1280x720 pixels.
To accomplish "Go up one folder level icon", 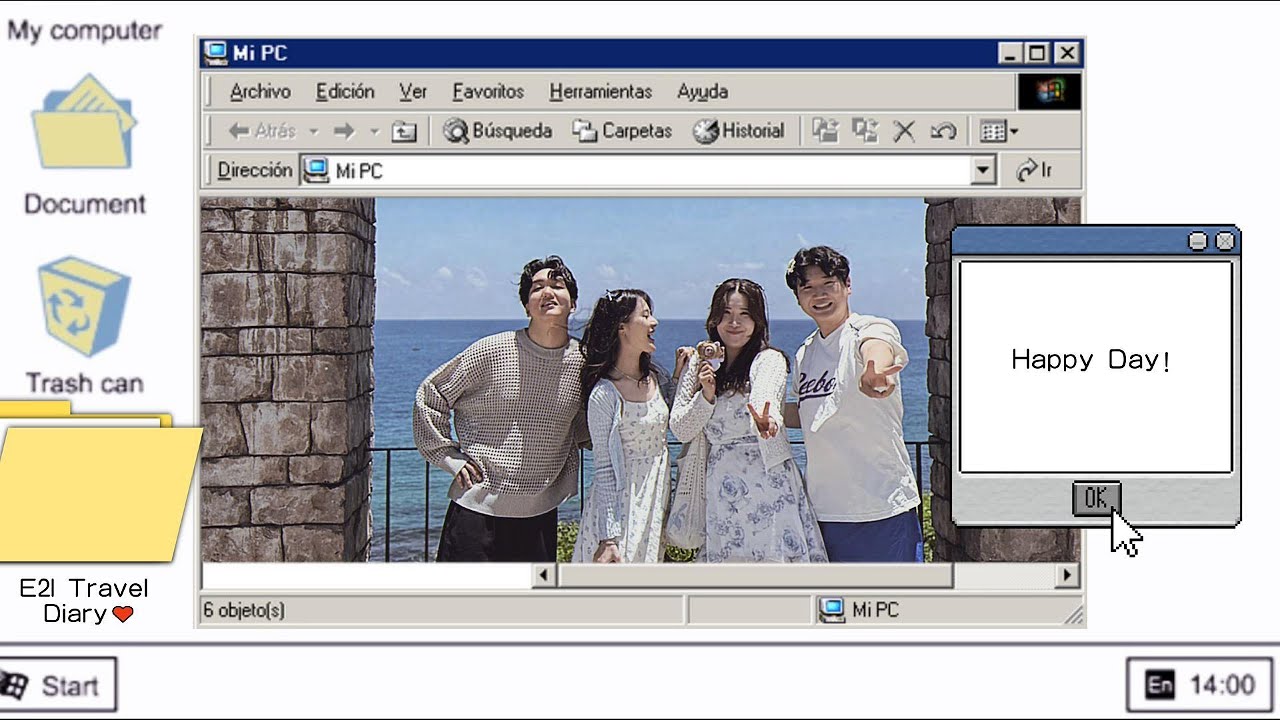I will 403,131.
